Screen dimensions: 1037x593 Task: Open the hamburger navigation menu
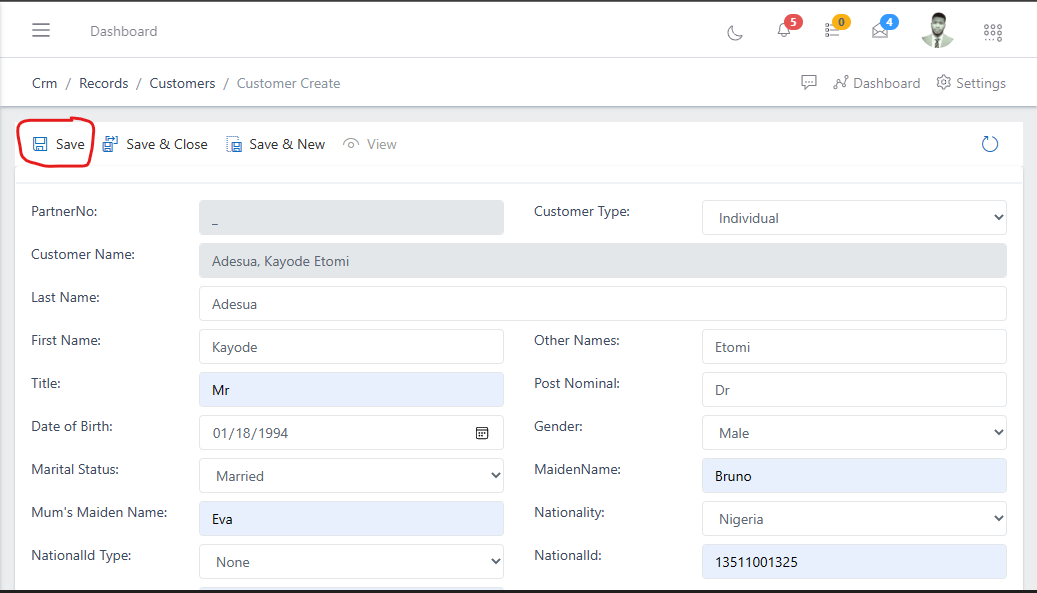(x=40, y=30)
